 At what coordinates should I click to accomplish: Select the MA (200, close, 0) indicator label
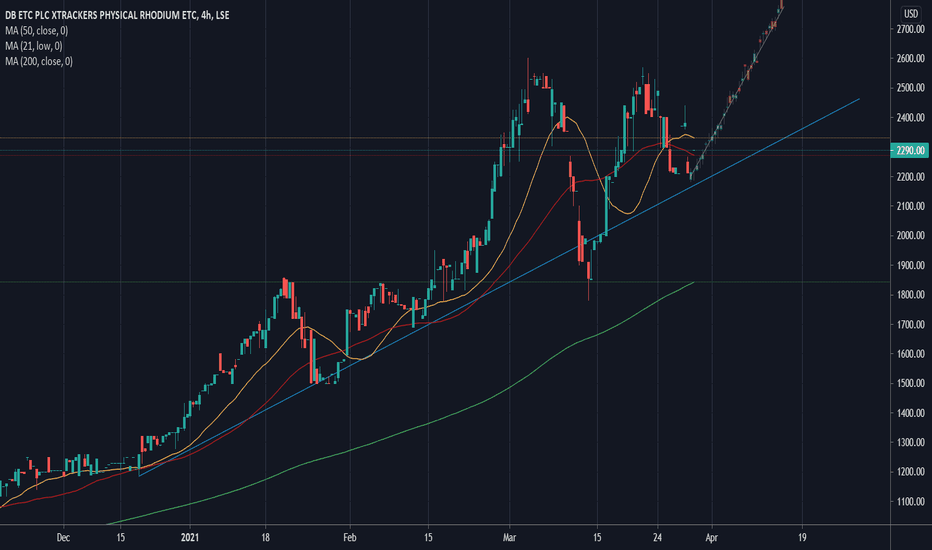coord(39,61)
